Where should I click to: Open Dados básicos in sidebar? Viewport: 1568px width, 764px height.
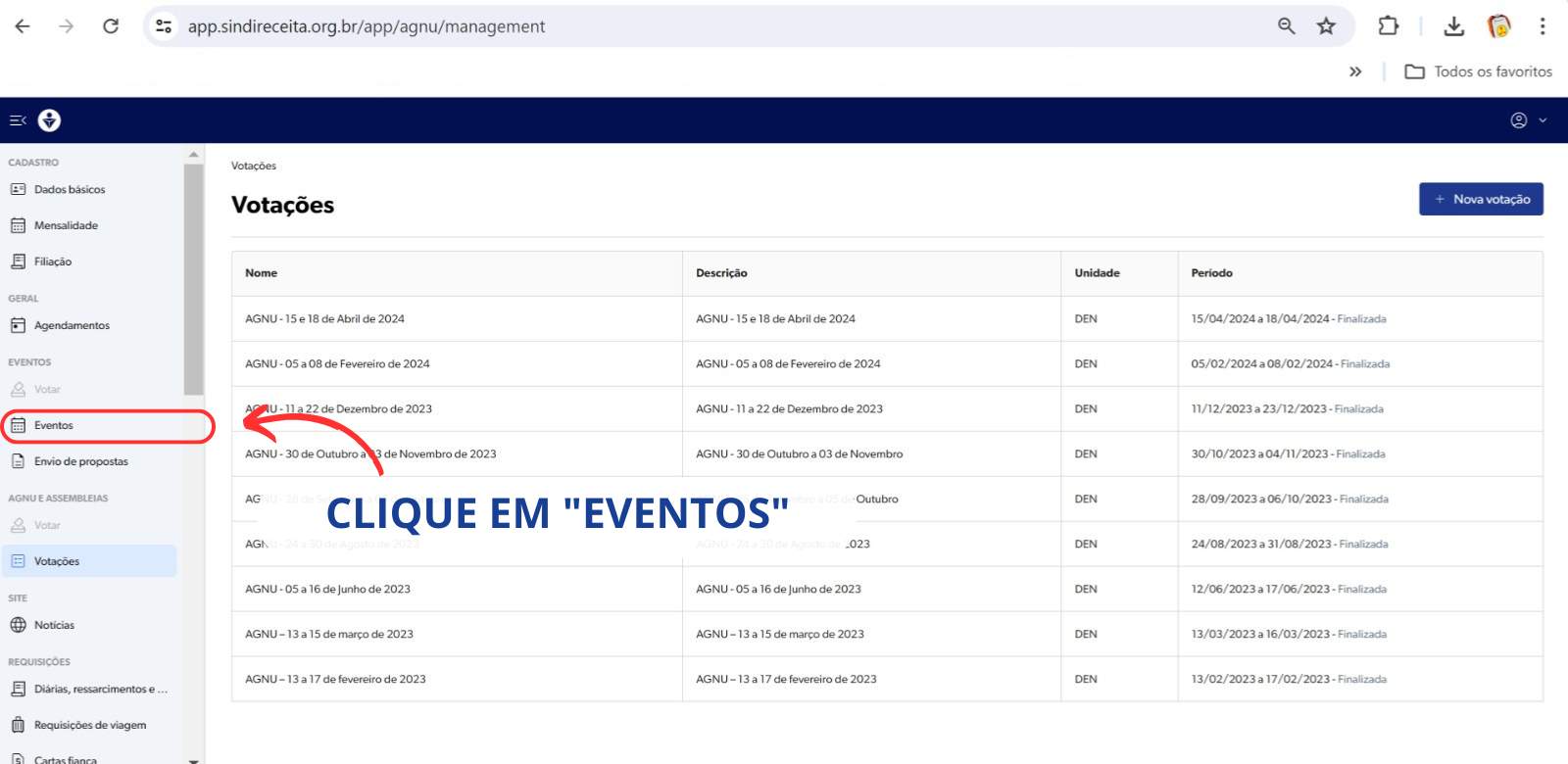coord(69,189)
